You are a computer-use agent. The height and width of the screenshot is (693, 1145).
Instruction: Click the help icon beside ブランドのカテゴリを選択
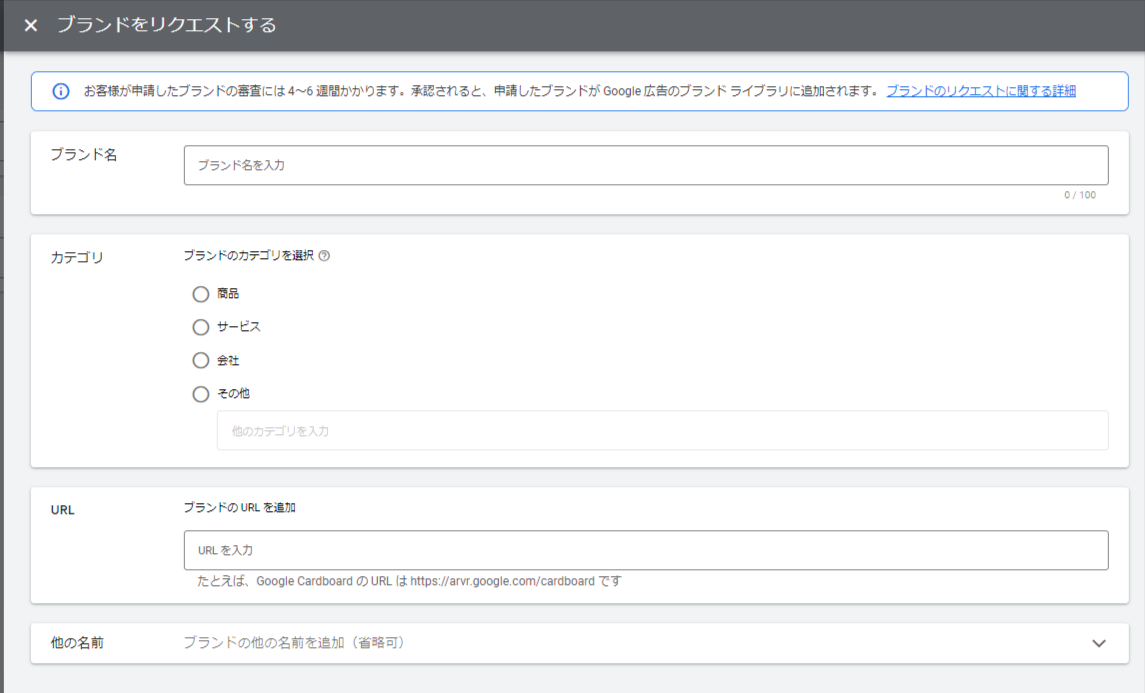click(324, 256)
